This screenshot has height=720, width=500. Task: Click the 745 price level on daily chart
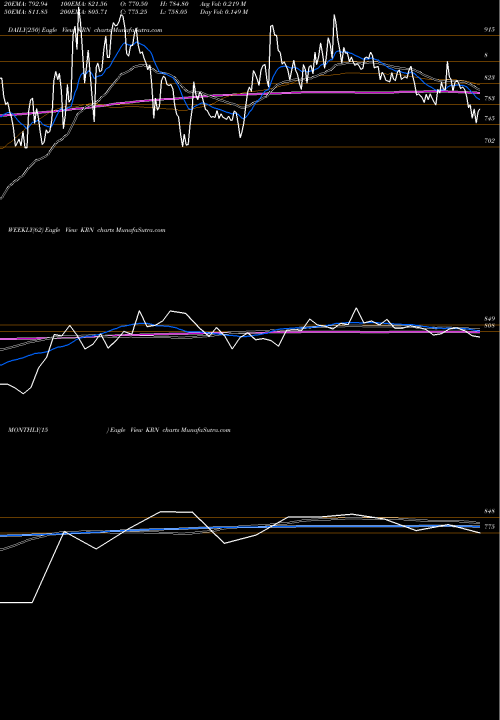[489, 118]
